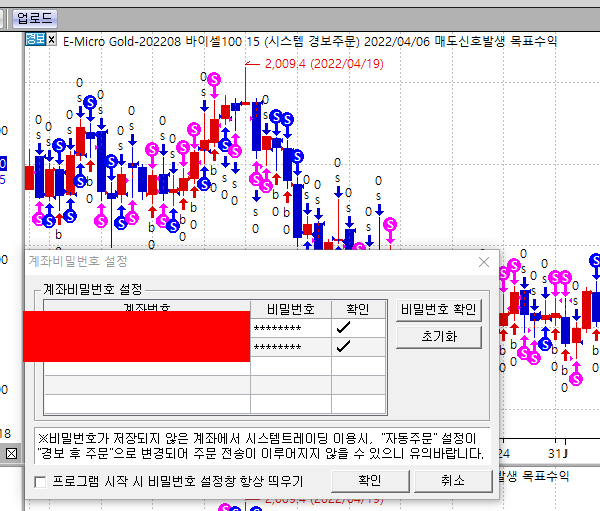Viewport: 600px width, 511px height.
Task: Cancel the dialog with 취소 button
Action: 453,480
